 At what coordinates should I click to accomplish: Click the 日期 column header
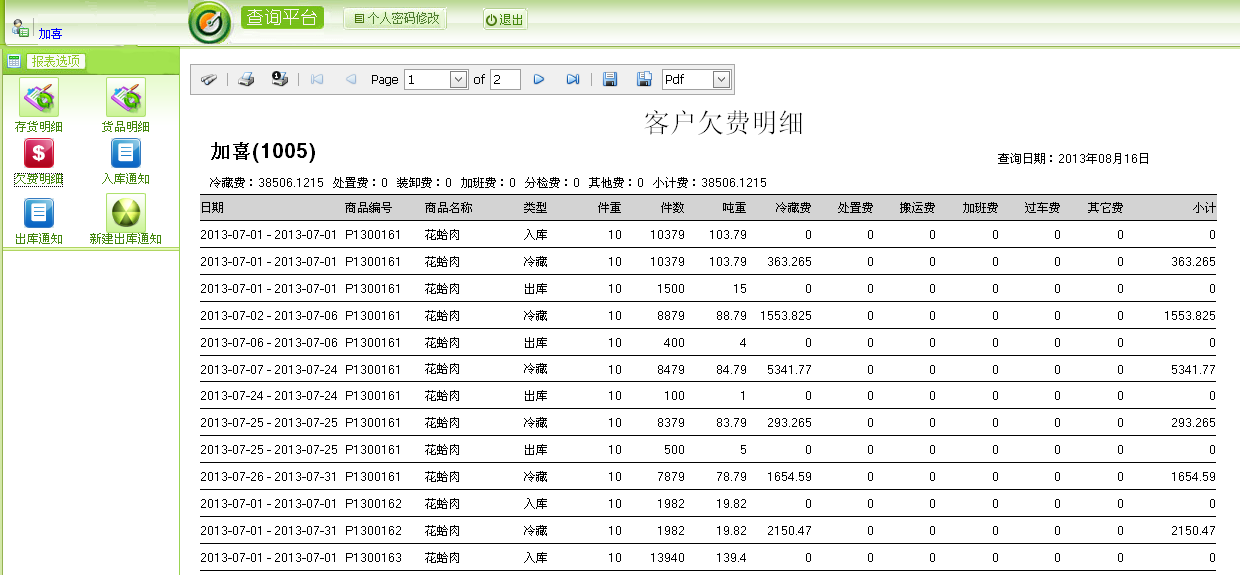pos(212,208)
